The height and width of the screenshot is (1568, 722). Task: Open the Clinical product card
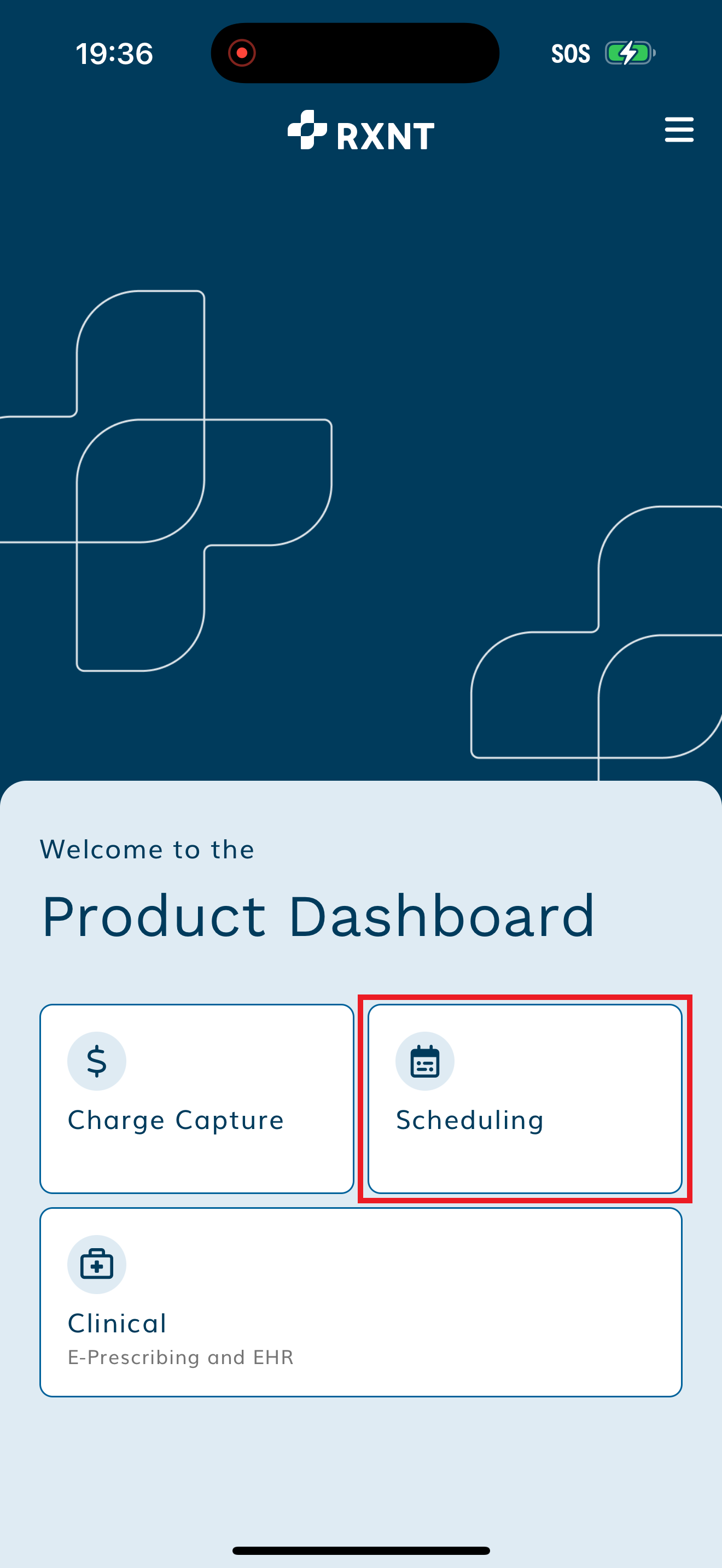coord(360,1302)
